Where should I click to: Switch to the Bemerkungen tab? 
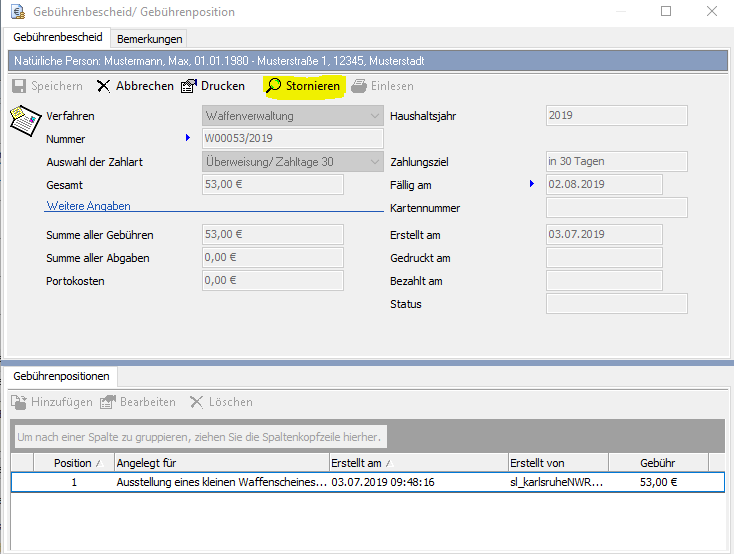point(150,39)
